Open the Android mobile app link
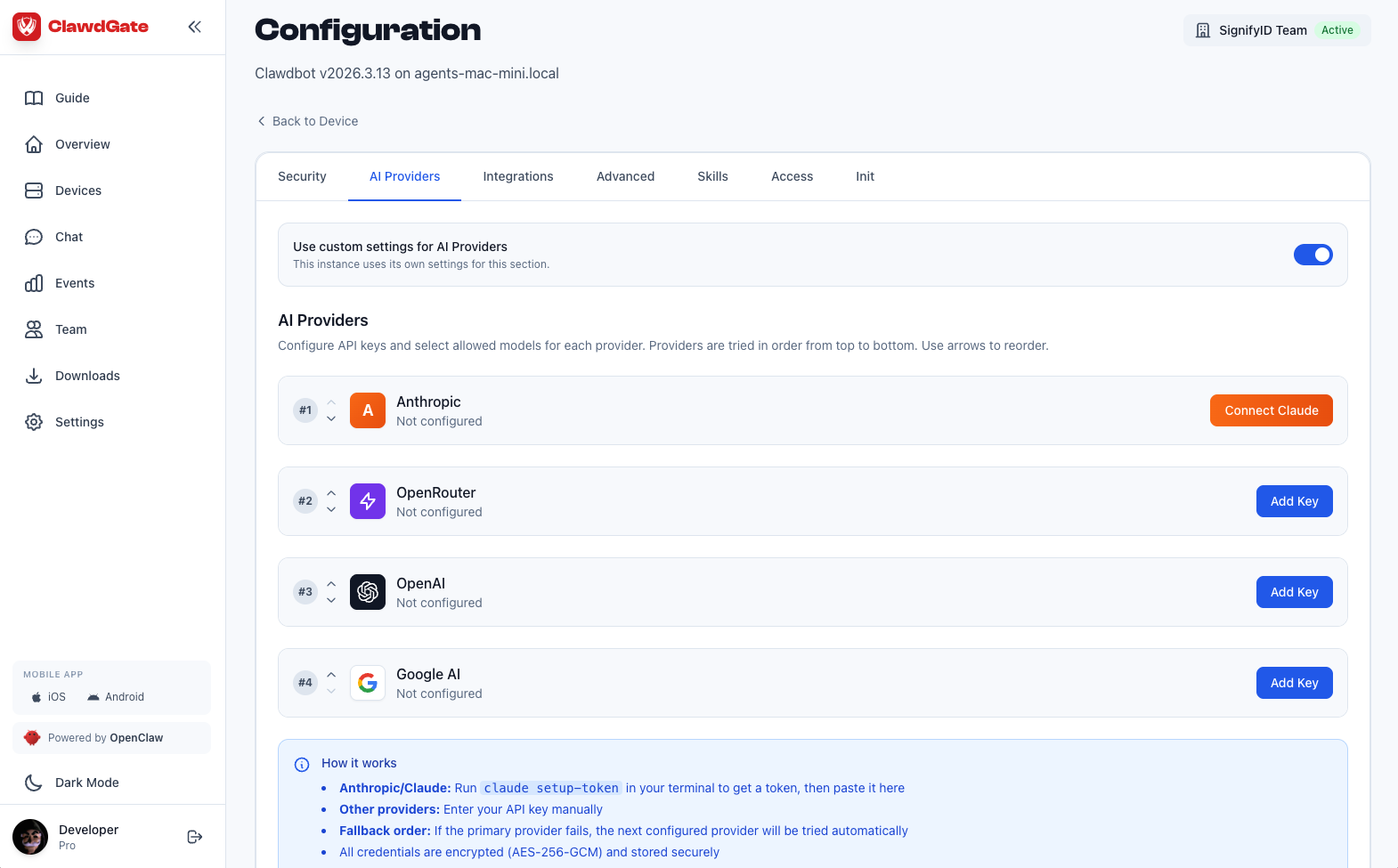 point(116,697)
